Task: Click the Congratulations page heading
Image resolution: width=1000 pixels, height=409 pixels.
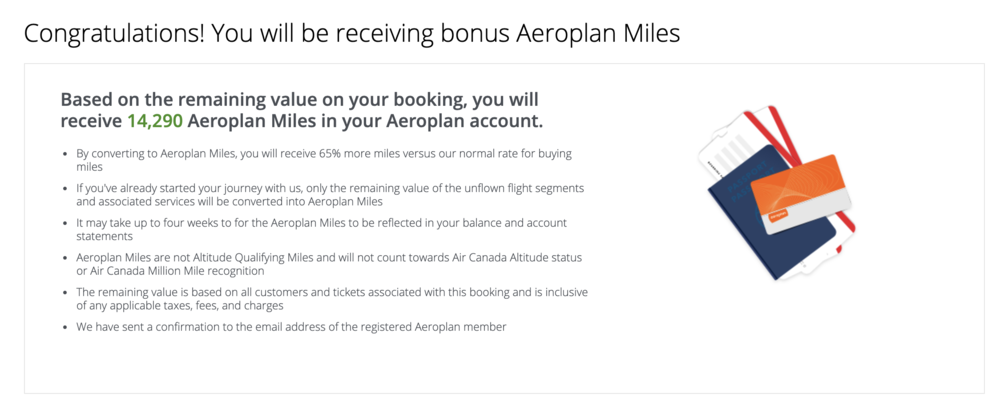Action: pos(351,33)
